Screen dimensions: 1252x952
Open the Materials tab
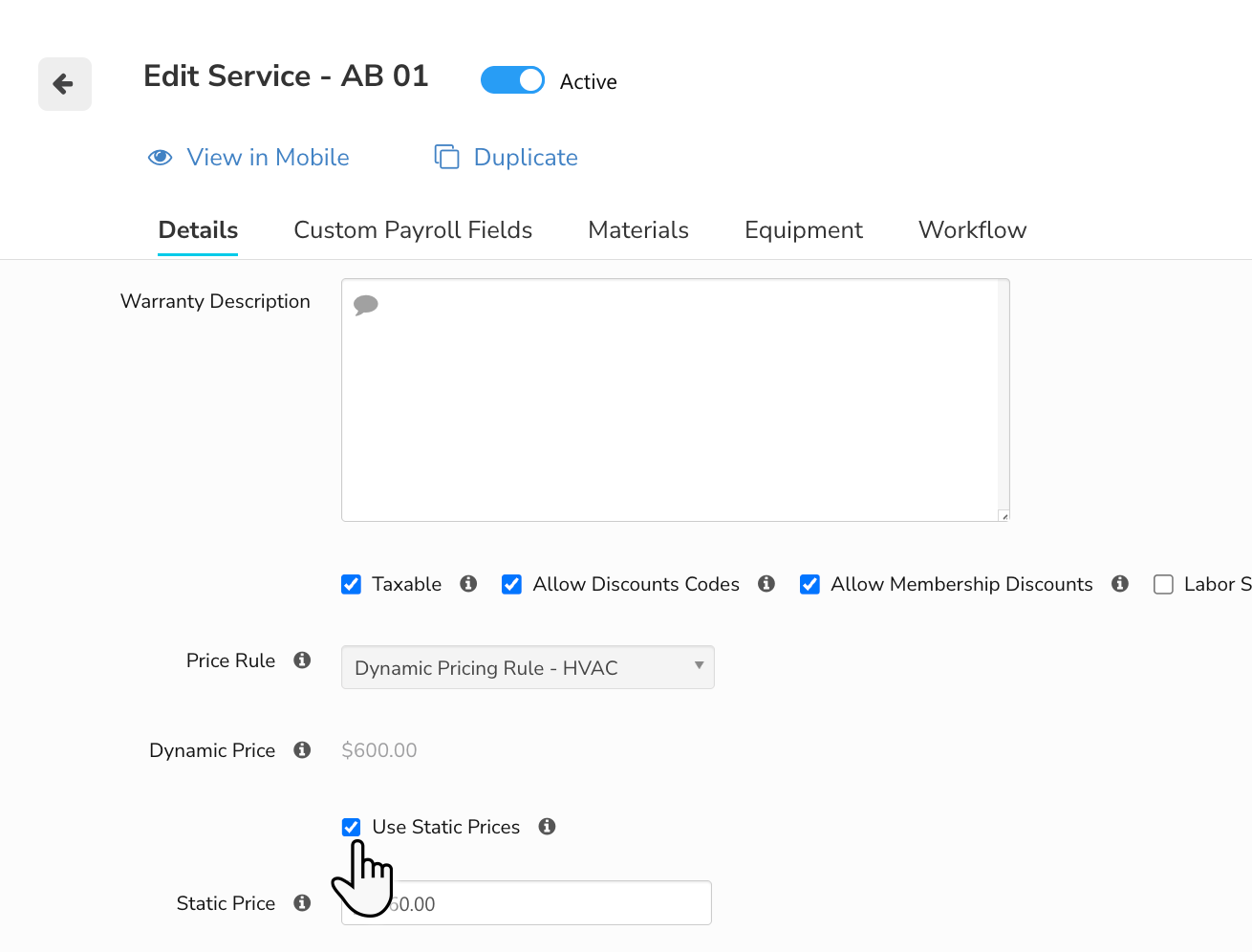[638, 230]
